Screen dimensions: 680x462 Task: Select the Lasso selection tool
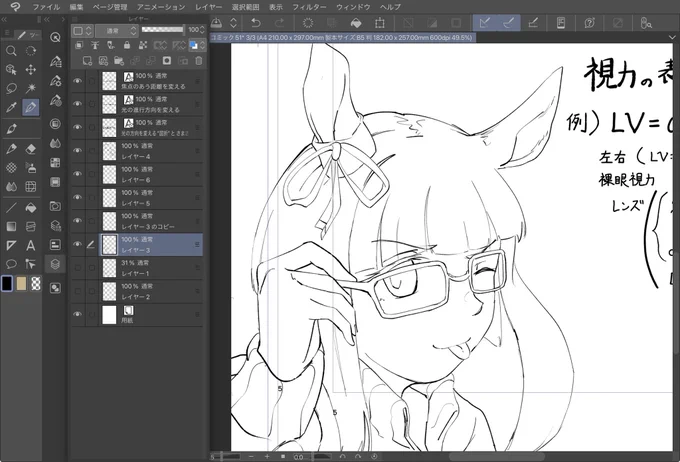click(11, 88)
